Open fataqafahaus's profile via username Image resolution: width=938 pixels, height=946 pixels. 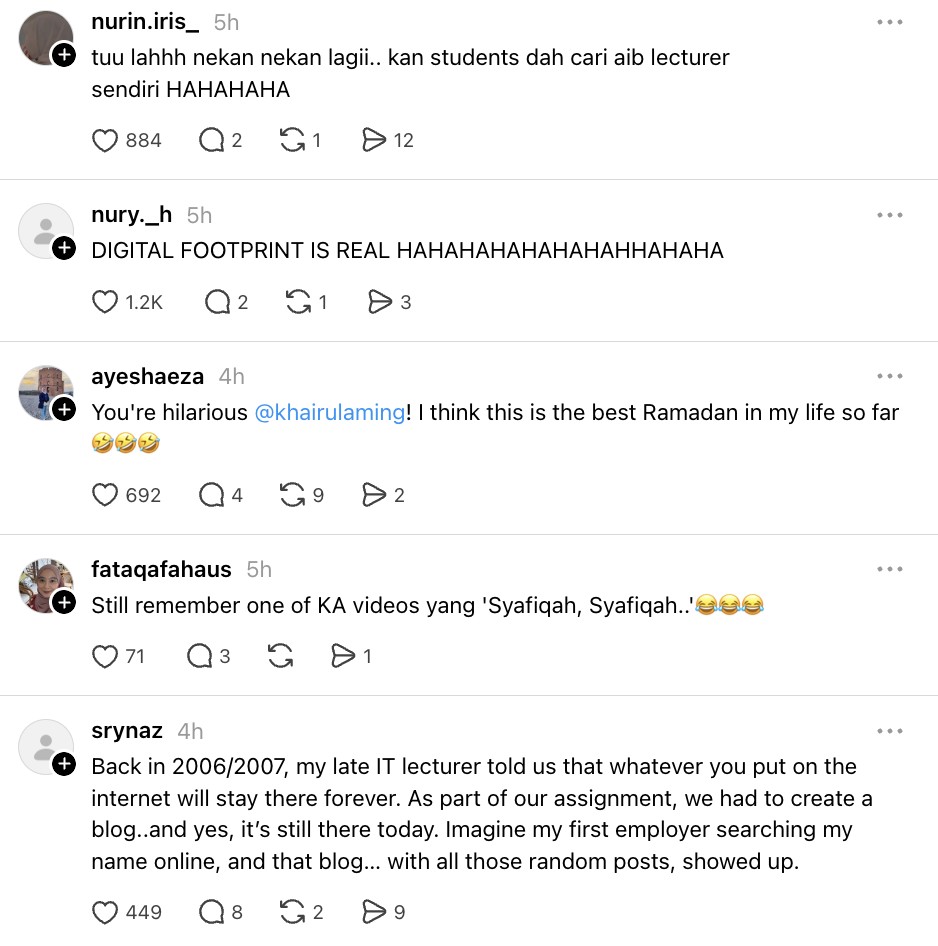161,569
